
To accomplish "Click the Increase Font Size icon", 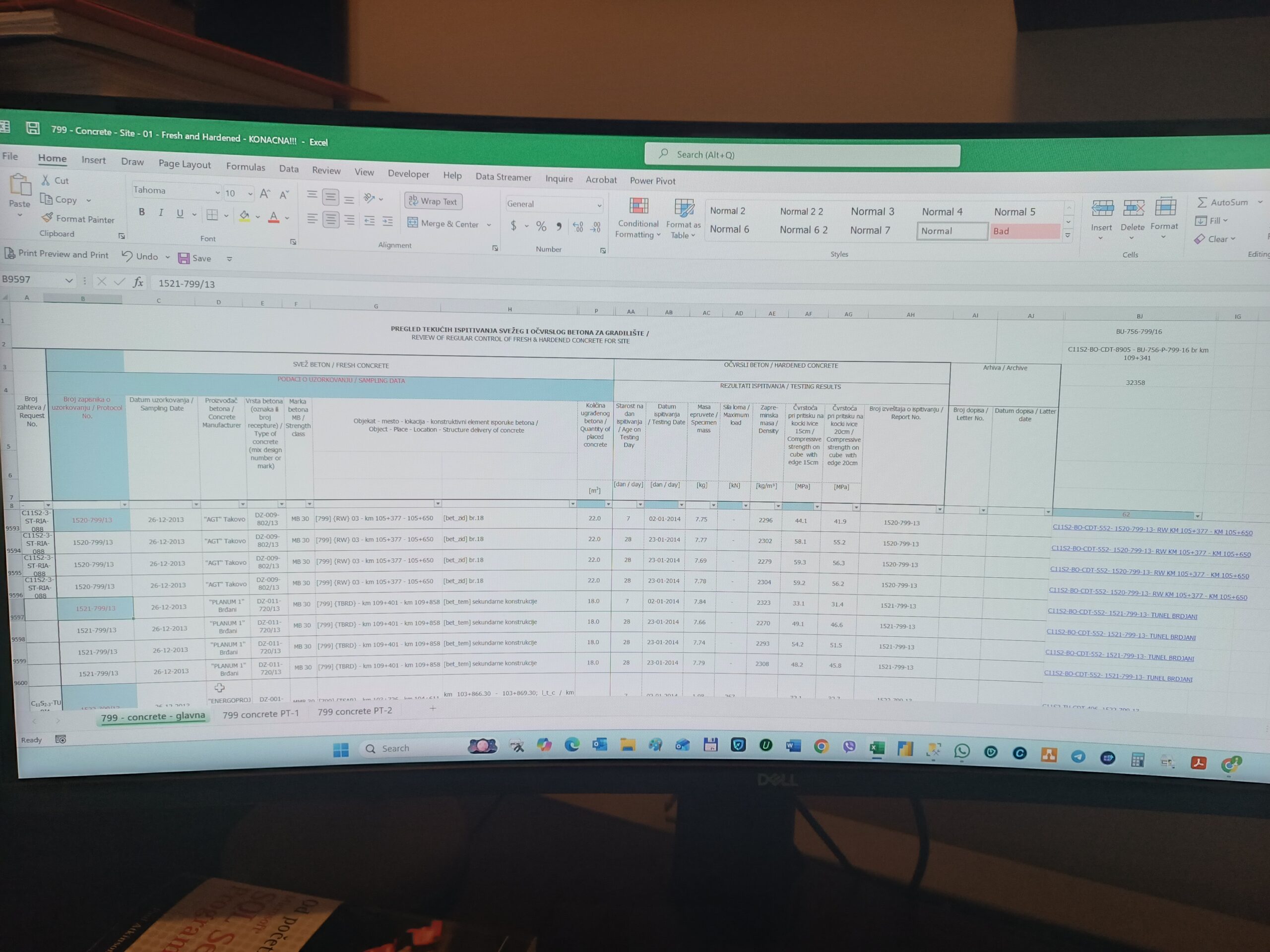I will [x=265, y=194].
